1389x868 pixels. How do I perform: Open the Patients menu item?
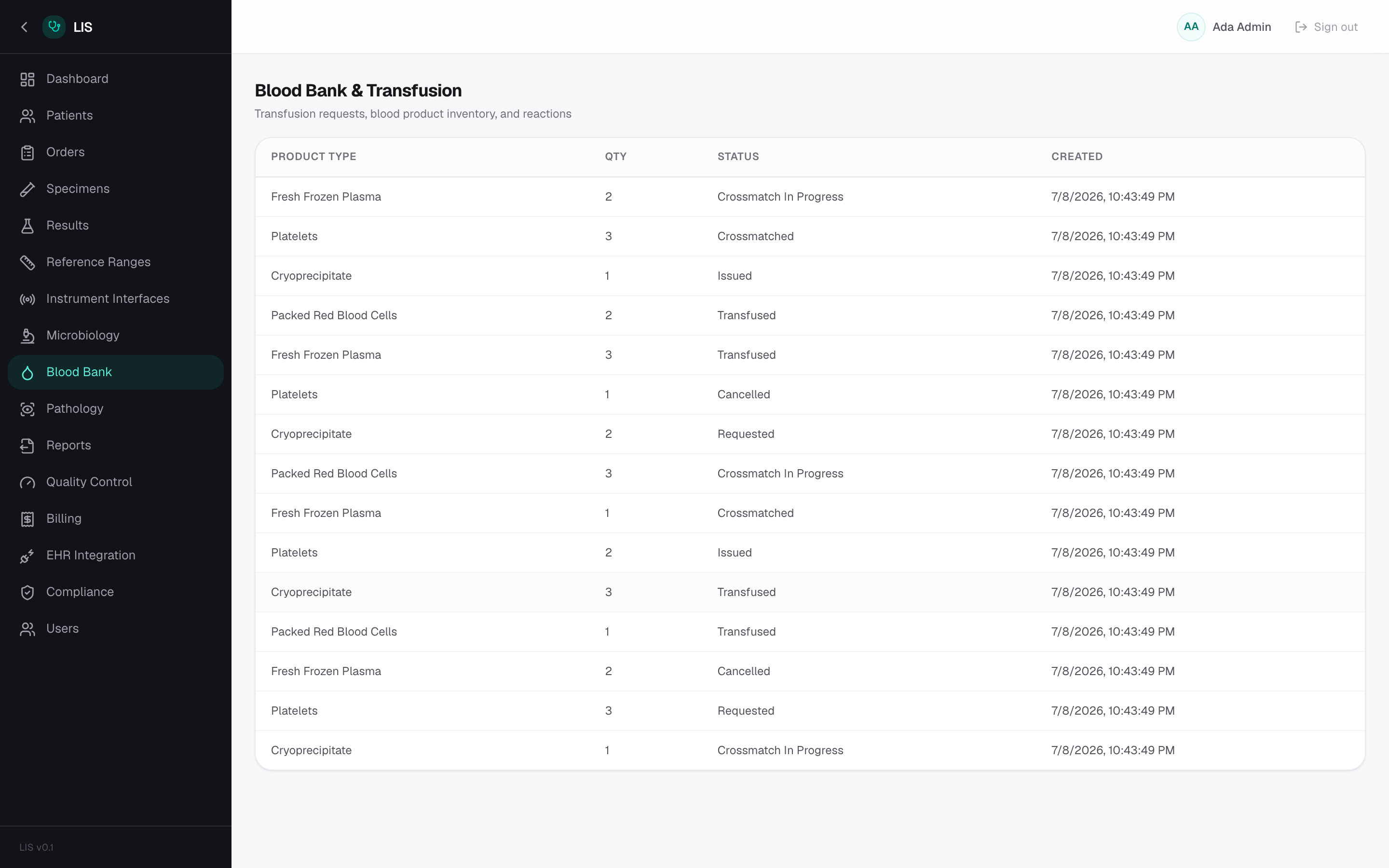coord(115,115)
